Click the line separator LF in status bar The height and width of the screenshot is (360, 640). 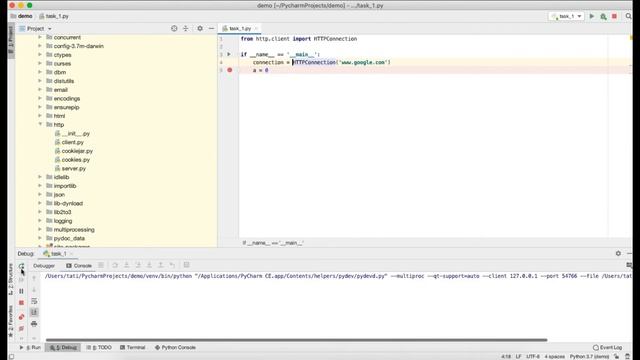click(x=518, y=356)
